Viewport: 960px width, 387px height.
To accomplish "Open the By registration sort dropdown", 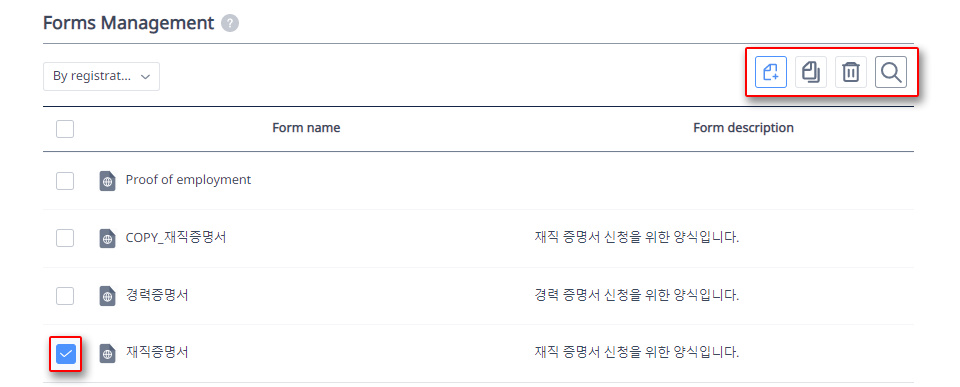I will (102, 77).
